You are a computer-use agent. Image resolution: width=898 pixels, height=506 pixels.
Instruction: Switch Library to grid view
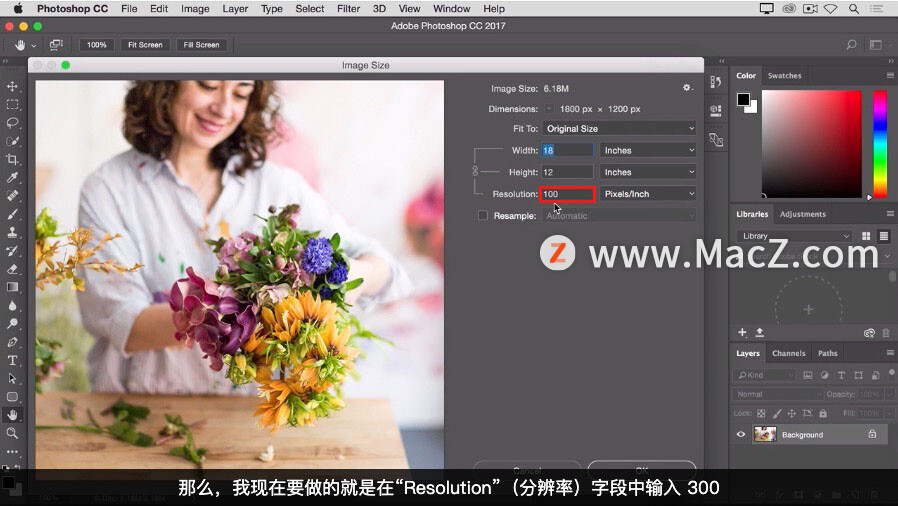tap(866, 236)
